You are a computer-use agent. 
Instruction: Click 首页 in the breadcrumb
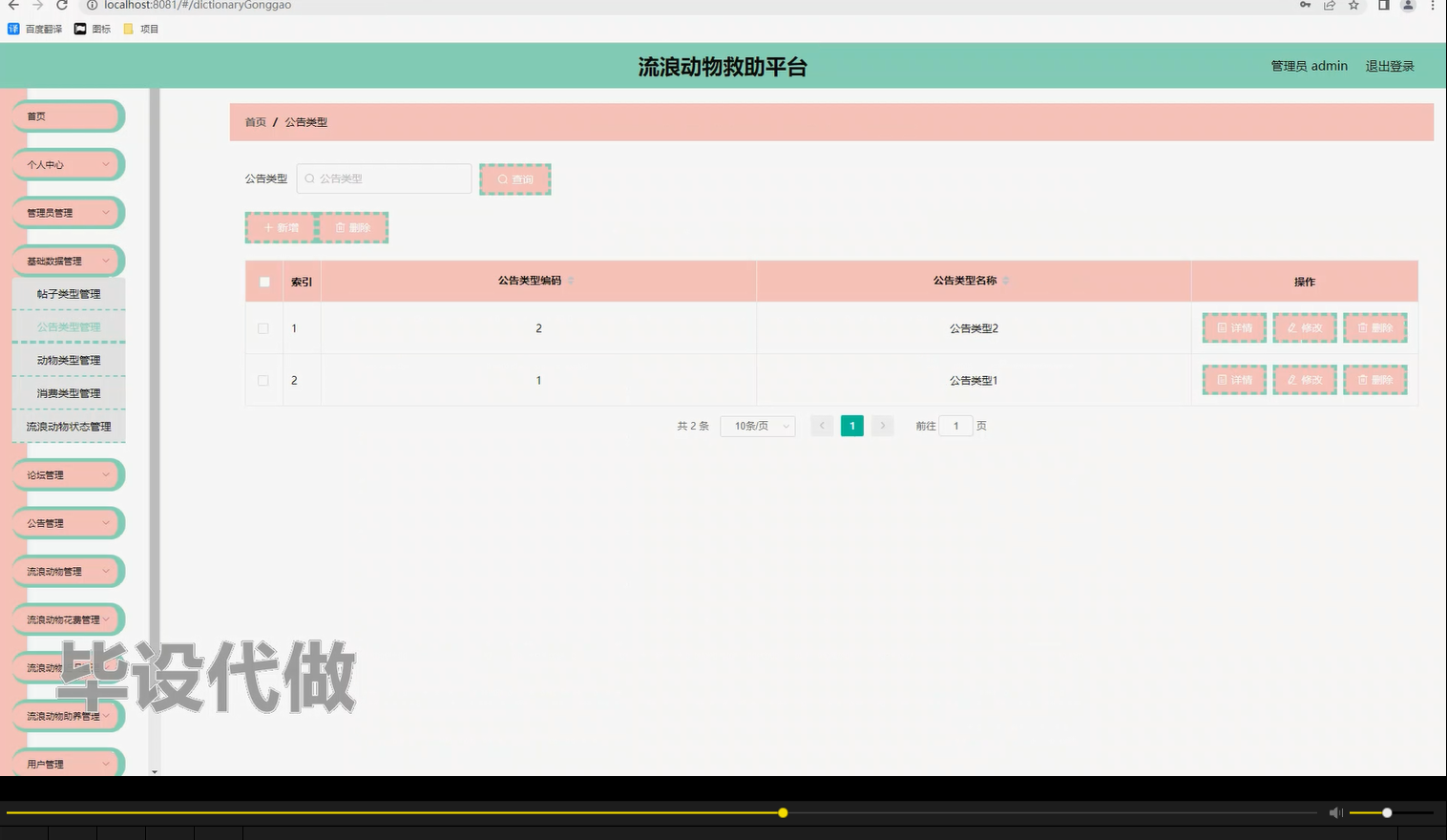(254, 122)
